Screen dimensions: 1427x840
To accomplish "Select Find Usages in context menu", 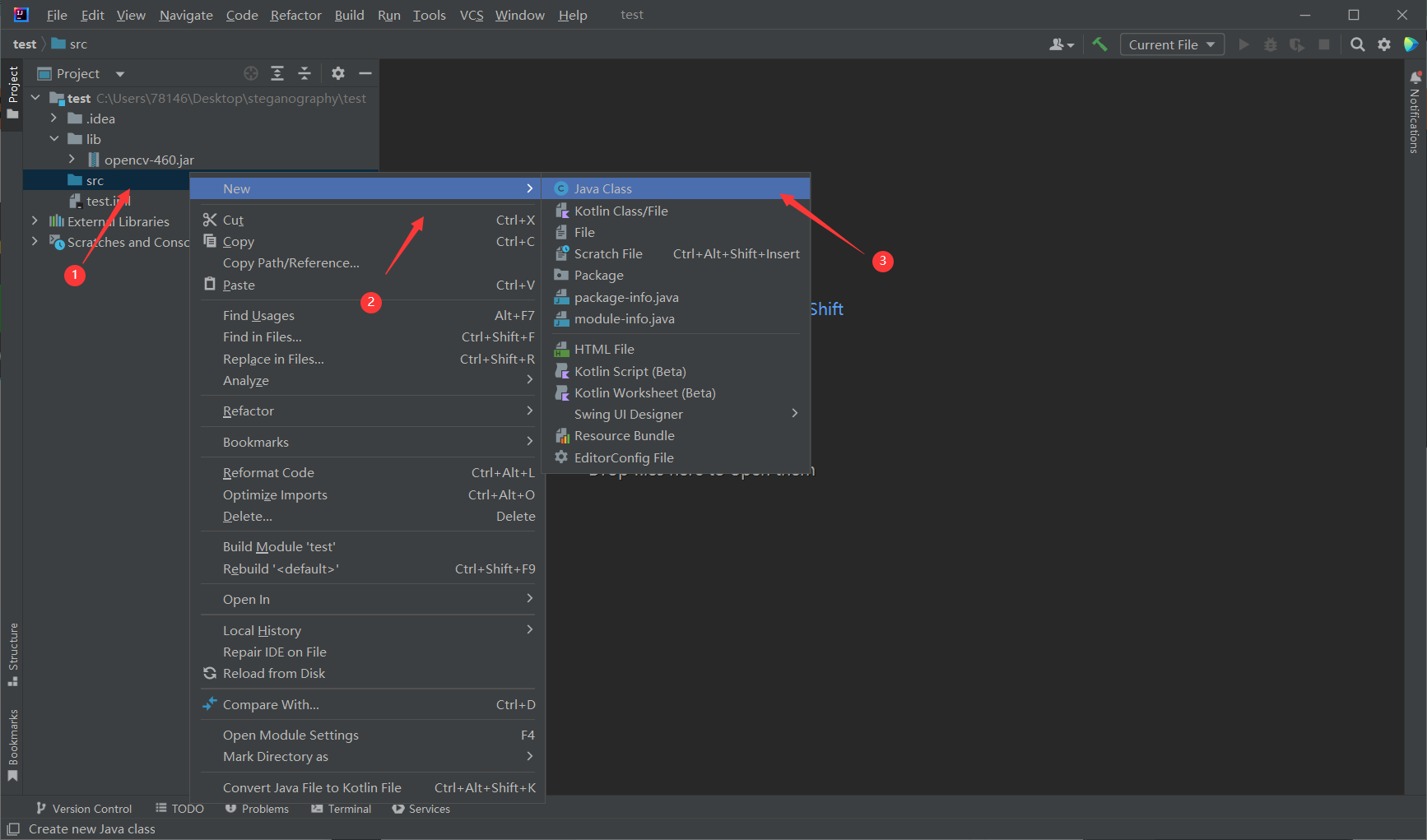I will pos(368,315).
